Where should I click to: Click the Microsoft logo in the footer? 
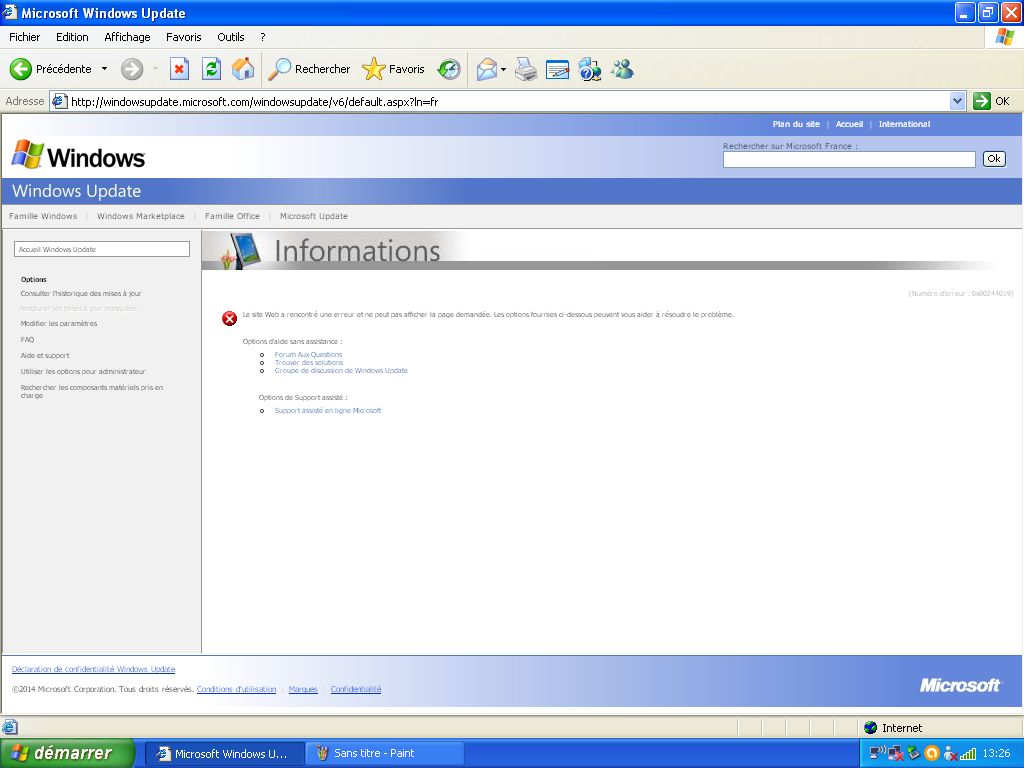(x=960, y=685)
